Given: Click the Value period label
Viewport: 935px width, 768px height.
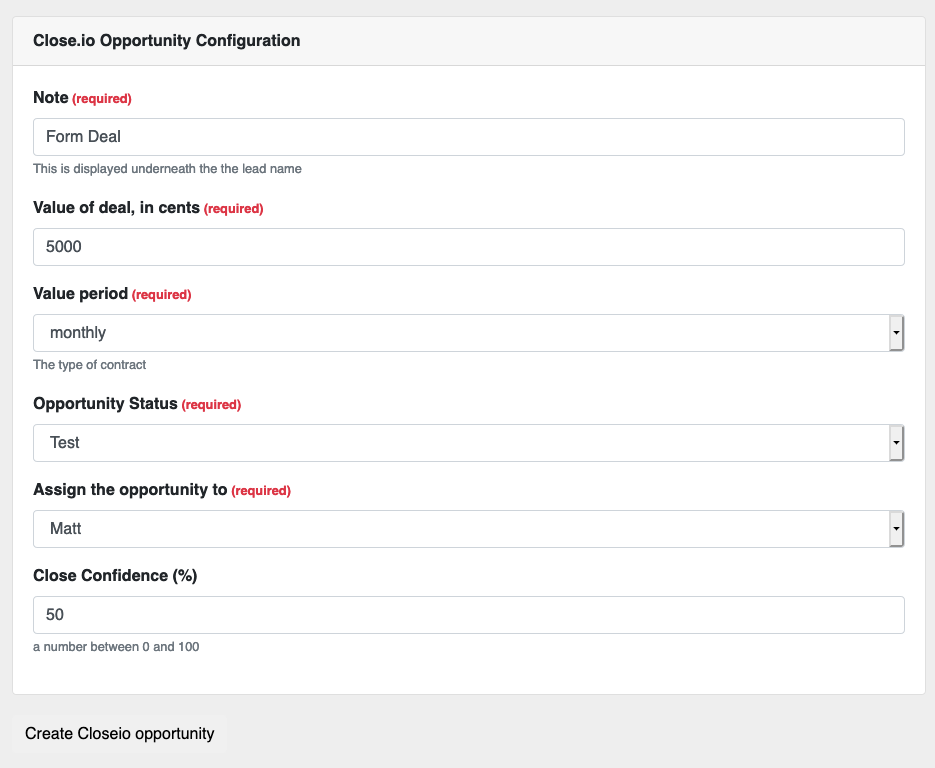Looking at the screenshot, I should [81, 293].
